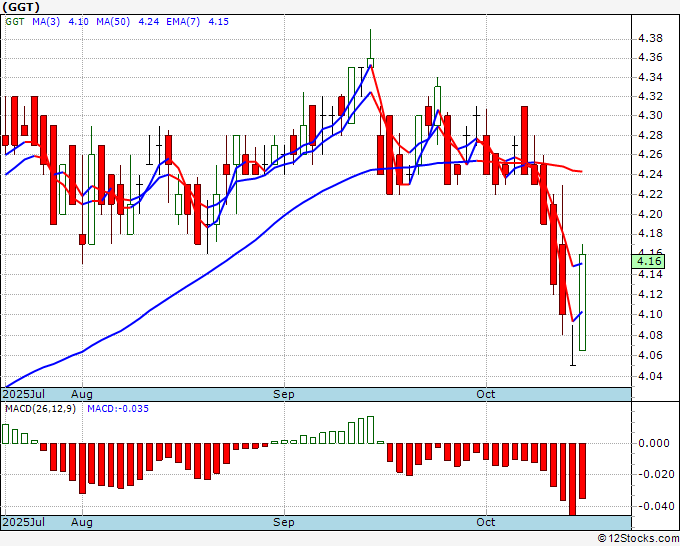Click the -0.040 MACD axis label

pos(656,506)
